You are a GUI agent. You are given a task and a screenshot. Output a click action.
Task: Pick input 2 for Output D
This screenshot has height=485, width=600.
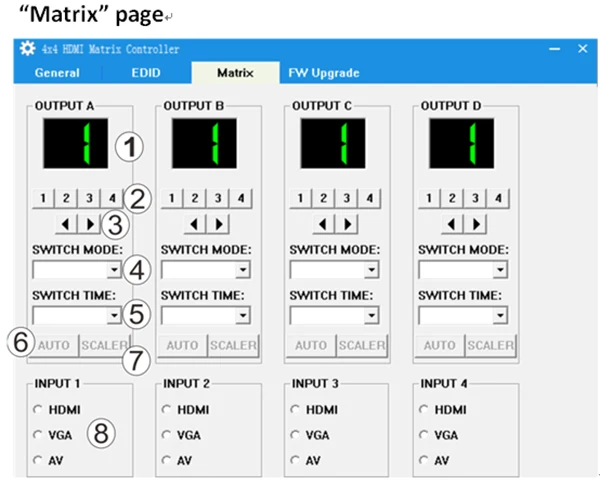pyautogui.click(x=452, y=198)
